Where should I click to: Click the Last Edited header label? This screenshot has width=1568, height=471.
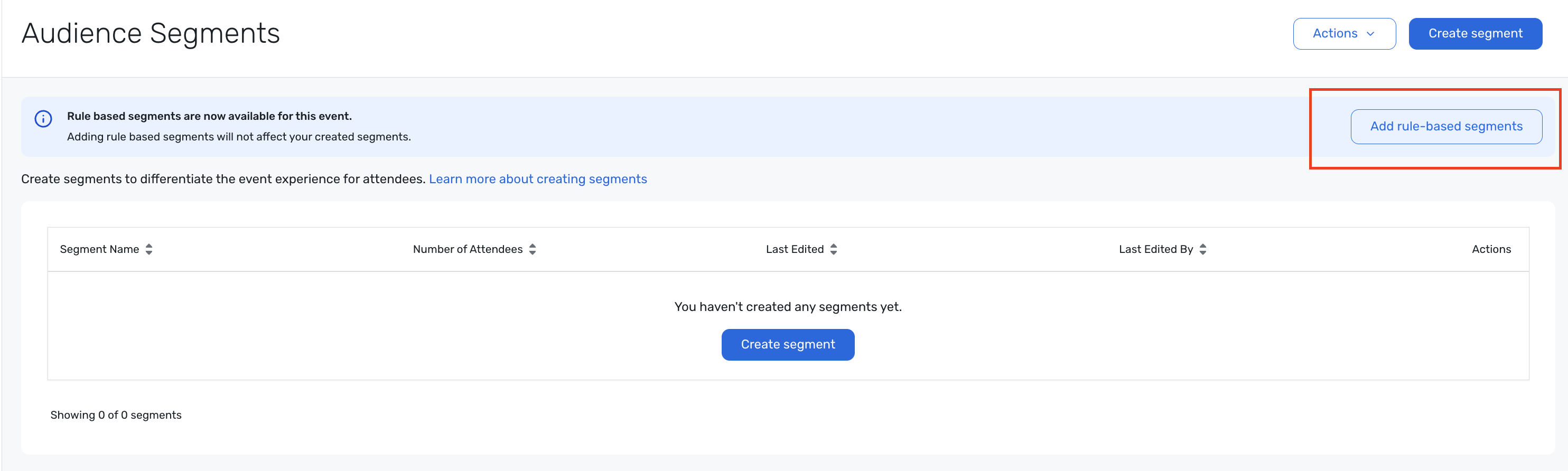(795, 250)
